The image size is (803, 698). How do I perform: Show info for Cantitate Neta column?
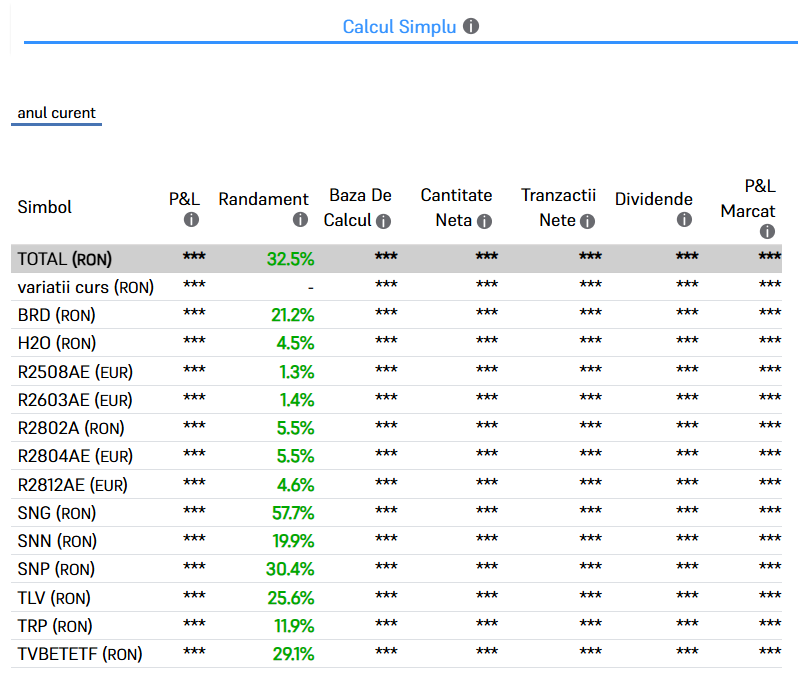pos(484,221)
